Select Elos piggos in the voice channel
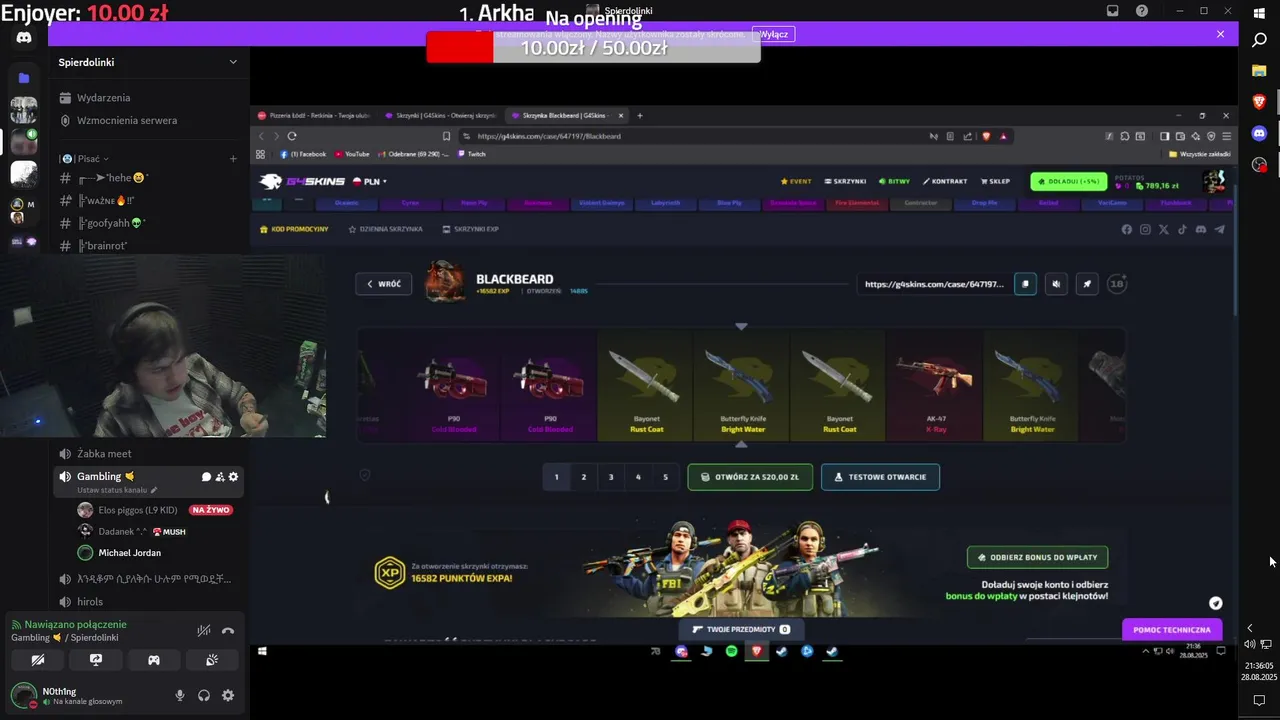 (137, 510)
